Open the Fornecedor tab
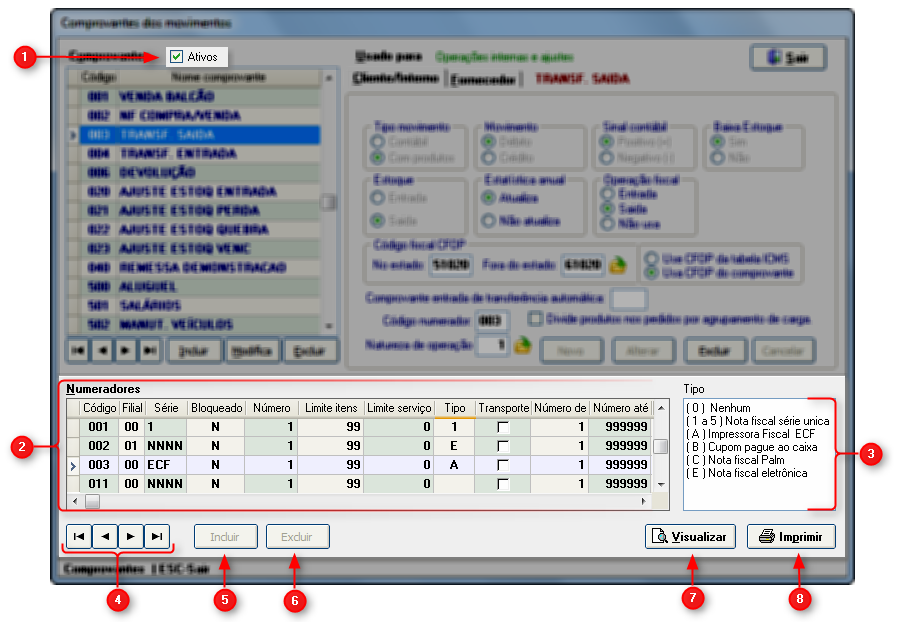 [483, 80]
